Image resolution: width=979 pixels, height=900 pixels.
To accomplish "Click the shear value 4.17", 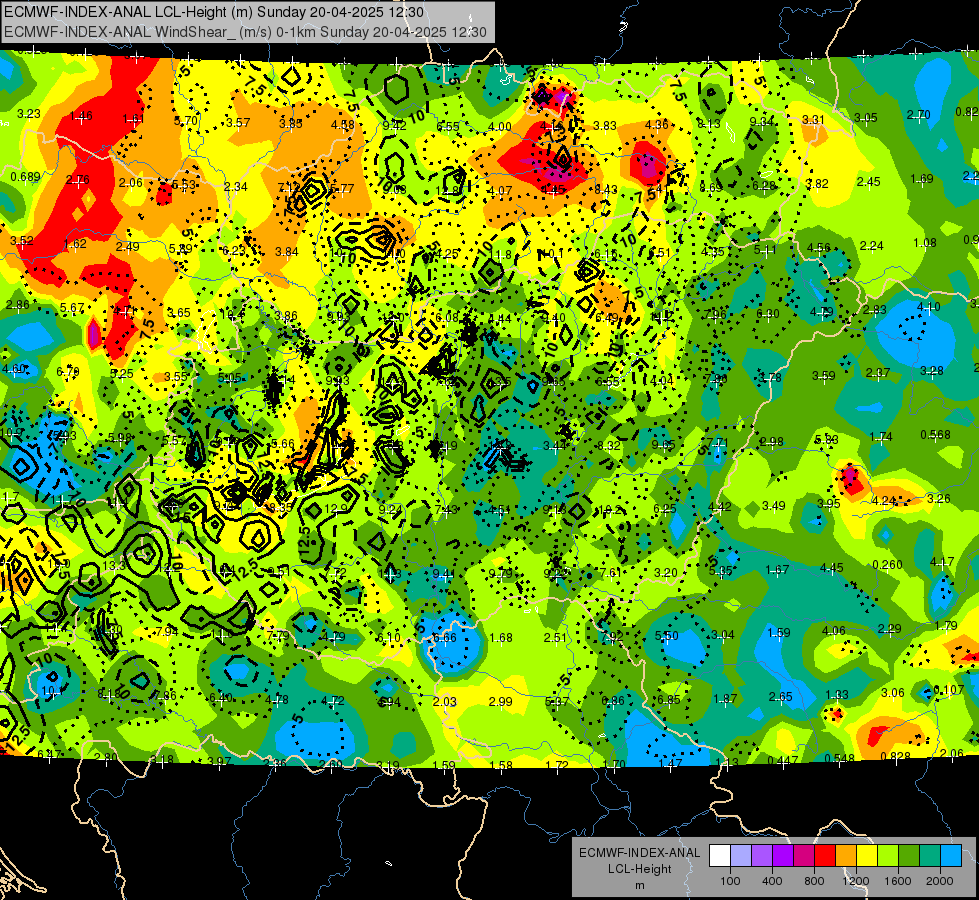I will coord(942,562).
